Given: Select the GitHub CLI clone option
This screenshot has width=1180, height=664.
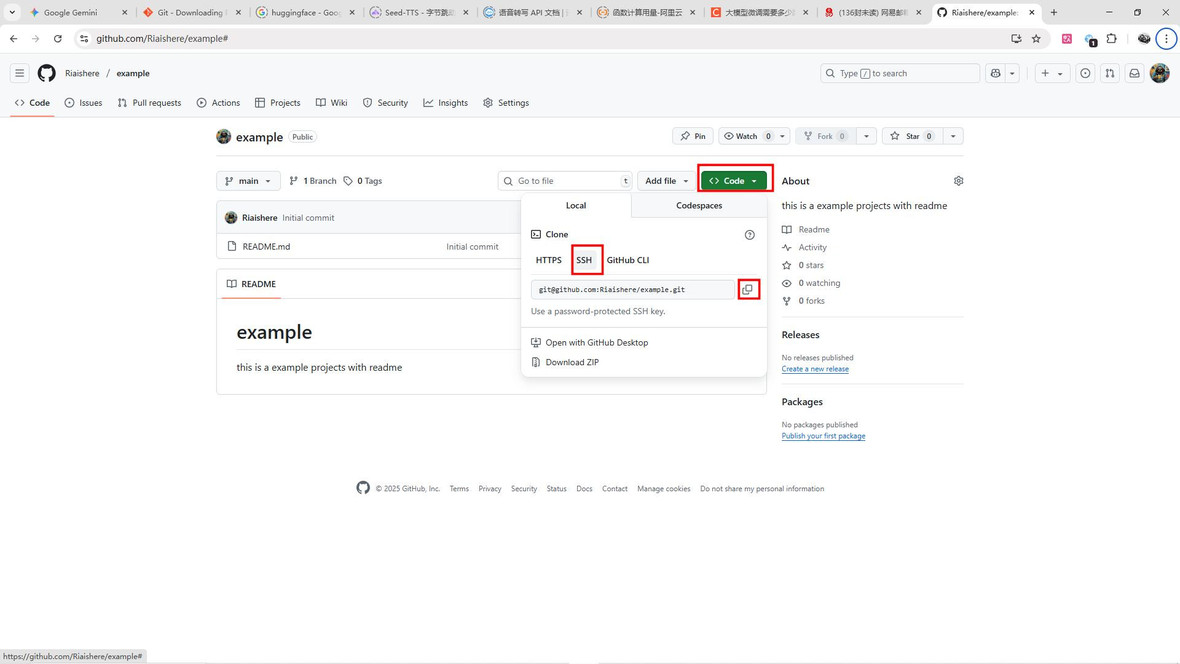Looking at the screenshot, I should point(628,260).
